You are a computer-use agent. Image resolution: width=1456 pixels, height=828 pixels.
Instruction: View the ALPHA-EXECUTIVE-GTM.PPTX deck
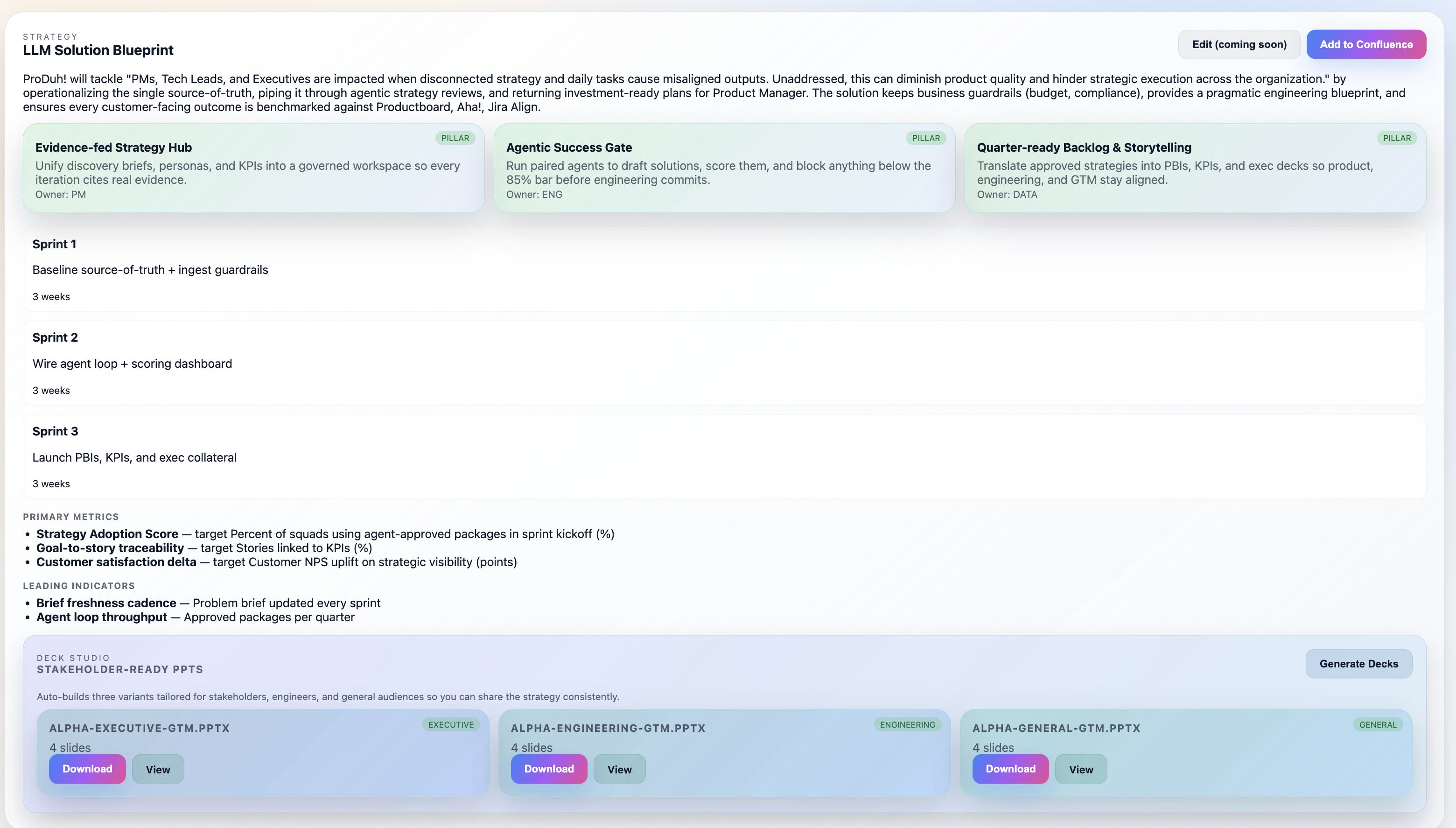[x=157, y=770]
